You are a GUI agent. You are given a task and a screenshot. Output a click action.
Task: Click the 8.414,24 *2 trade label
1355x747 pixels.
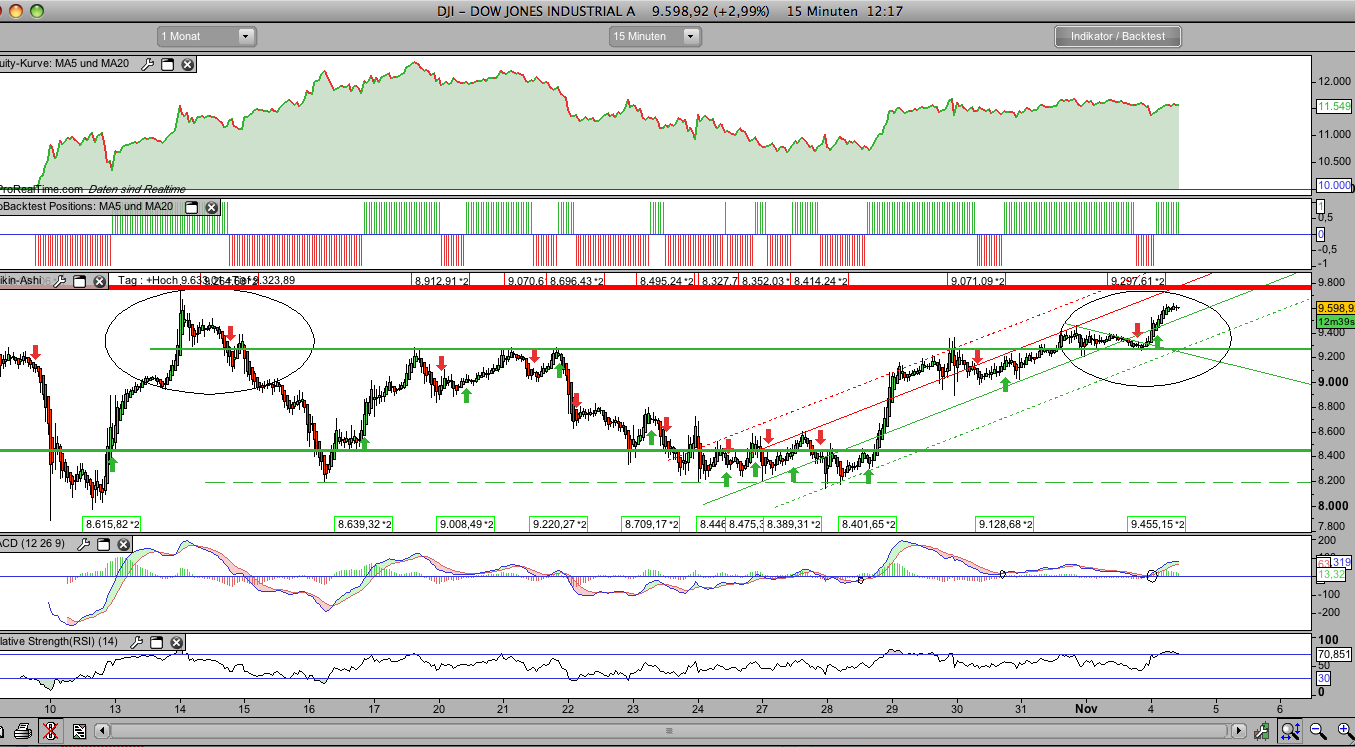click(x=820, y=281)
